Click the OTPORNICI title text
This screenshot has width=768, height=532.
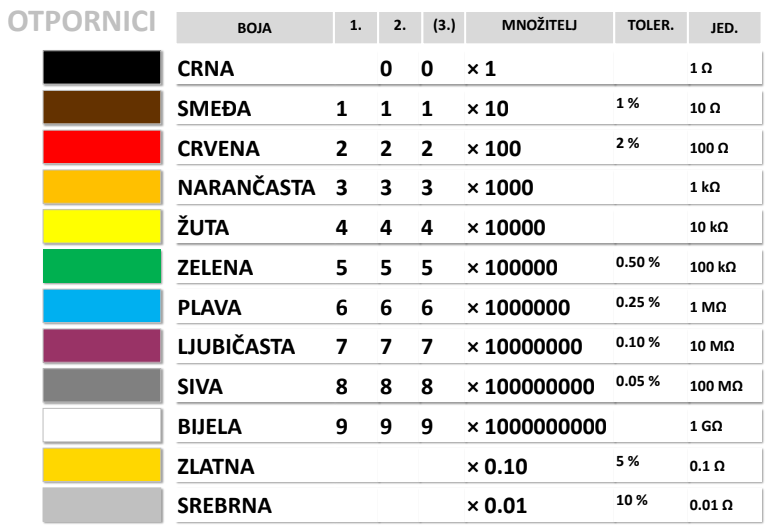pyautogui.click(x=82, y=22)
